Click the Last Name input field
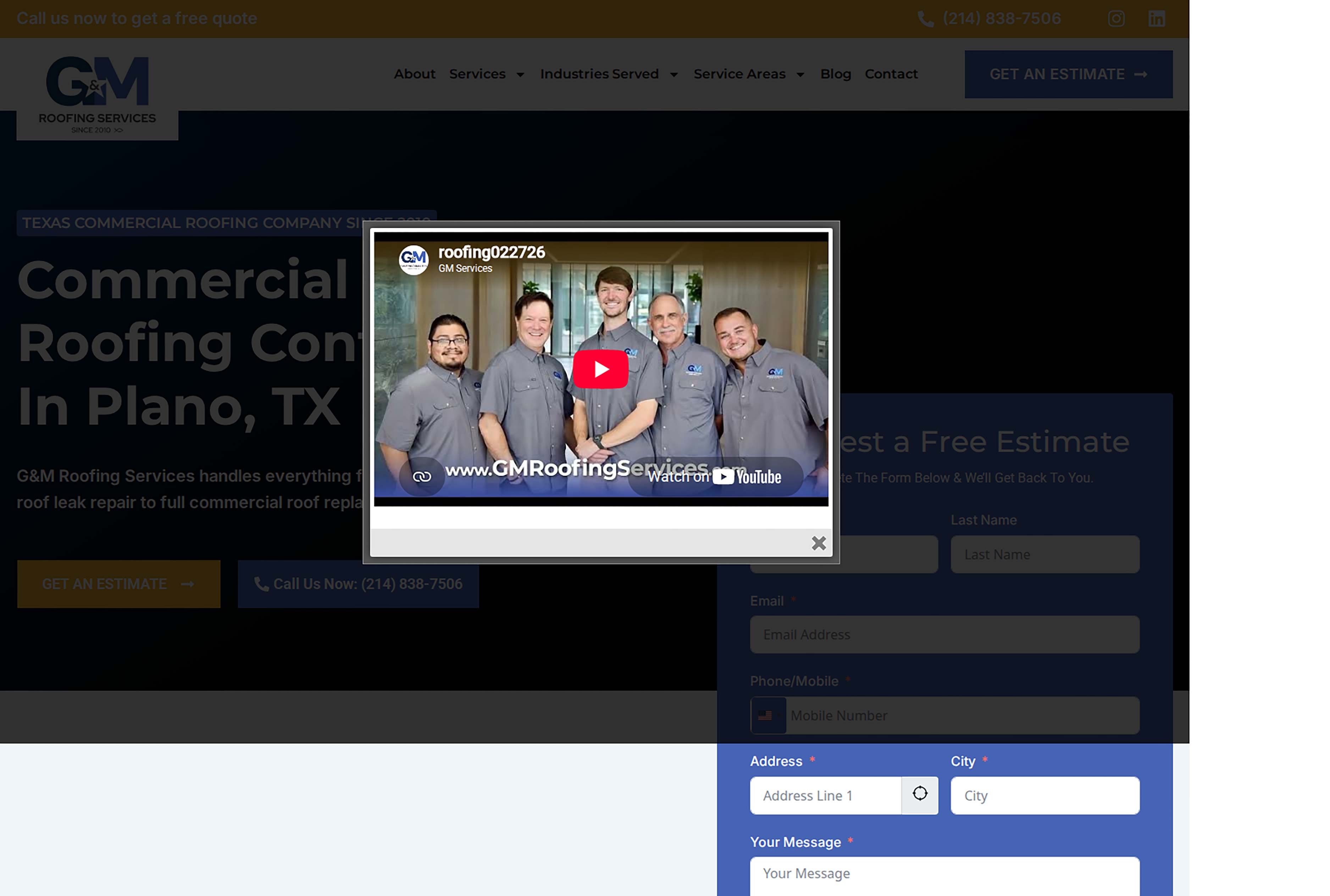1330x896 pixels. point(1044,554)
